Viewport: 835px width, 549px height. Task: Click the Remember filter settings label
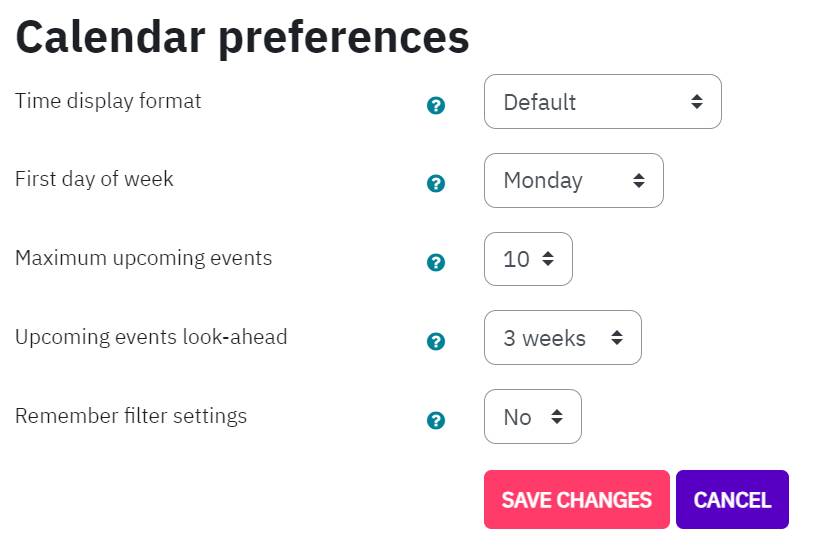(x=131, y=416)
